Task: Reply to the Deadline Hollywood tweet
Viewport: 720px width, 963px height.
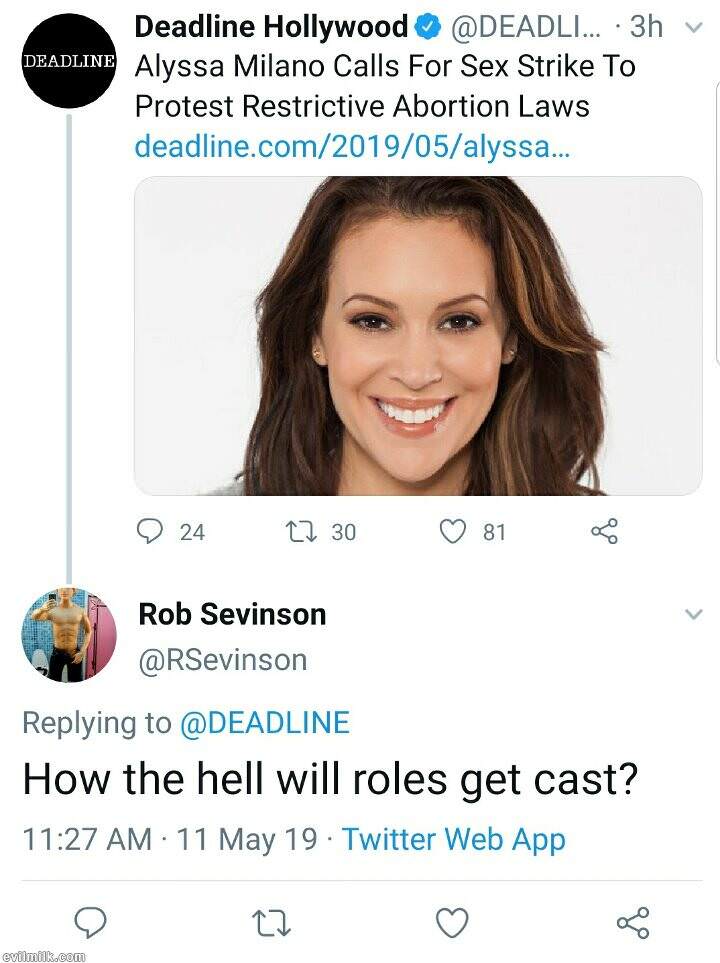Action: click(x=150, y=531)
